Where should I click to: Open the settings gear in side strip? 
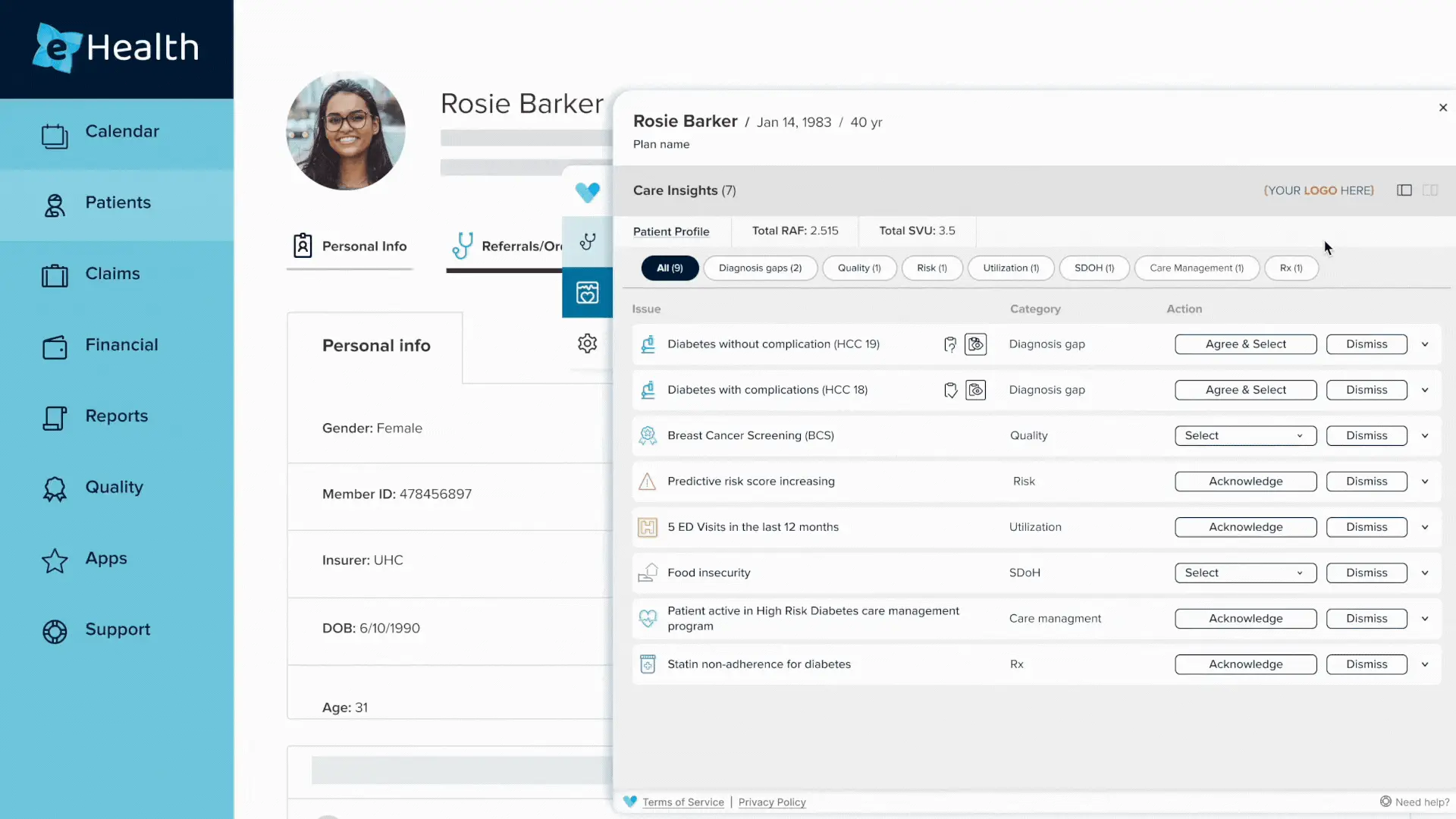tap(587, 344)
